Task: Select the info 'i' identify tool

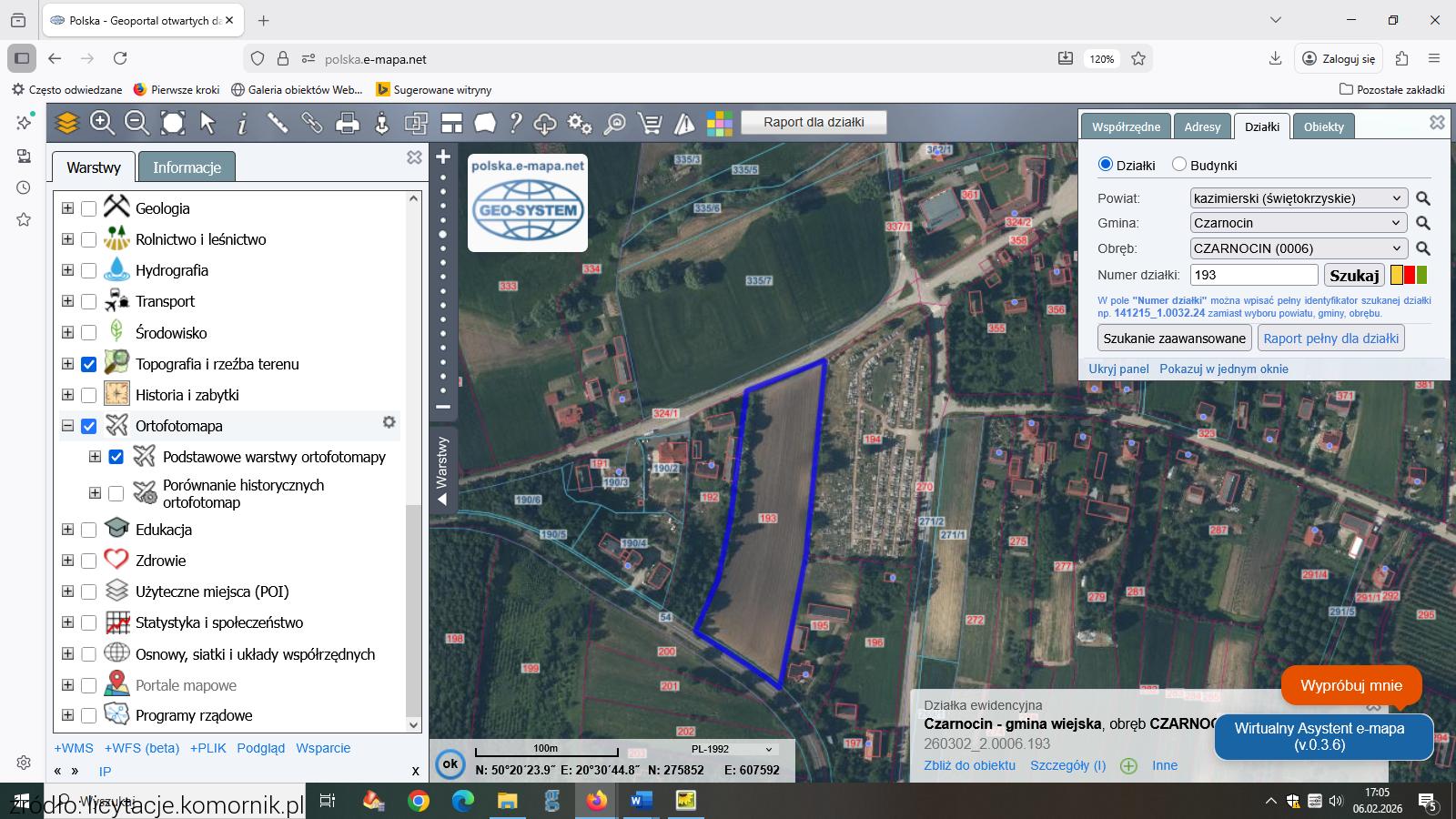Action: 242,123
